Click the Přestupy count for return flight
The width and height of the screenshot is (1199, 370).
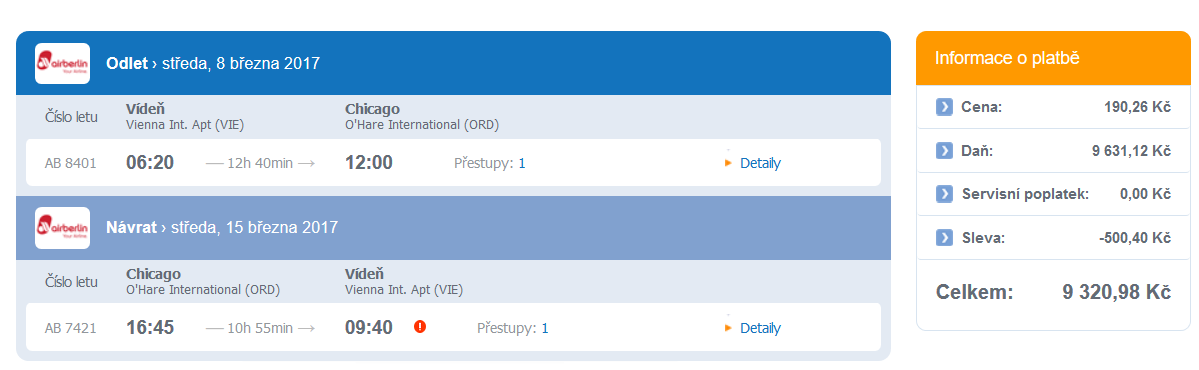pyautogui.click(x=545, y=328)
